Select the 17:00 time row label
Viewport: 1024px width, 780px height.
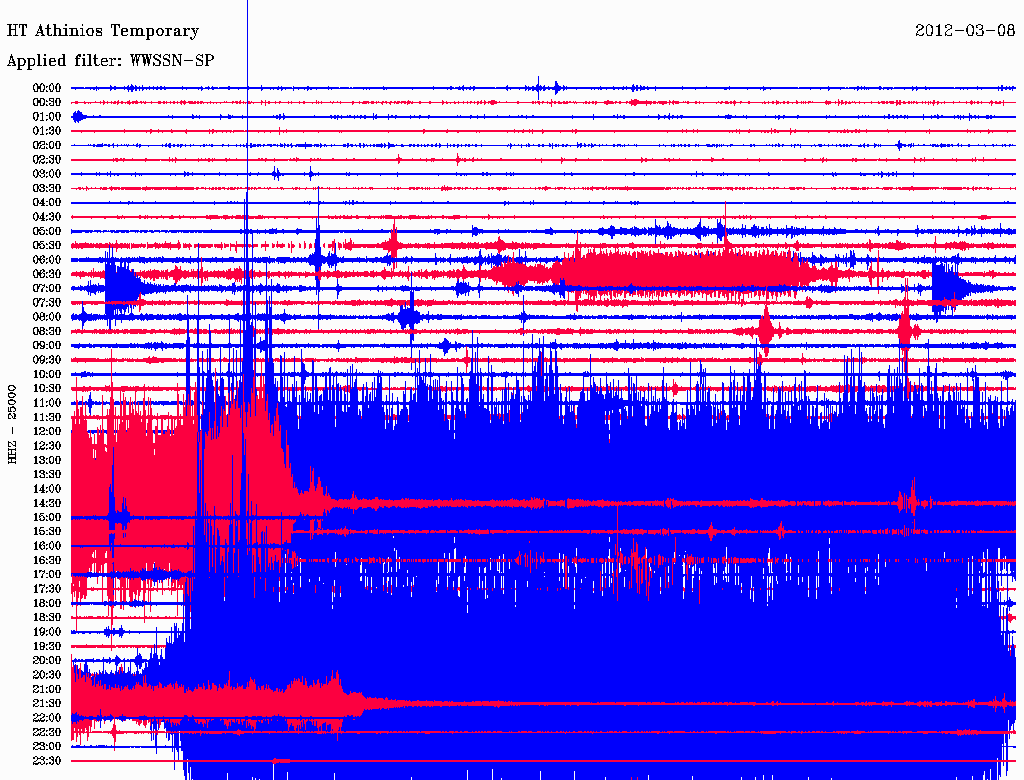(x=47, y=574)
